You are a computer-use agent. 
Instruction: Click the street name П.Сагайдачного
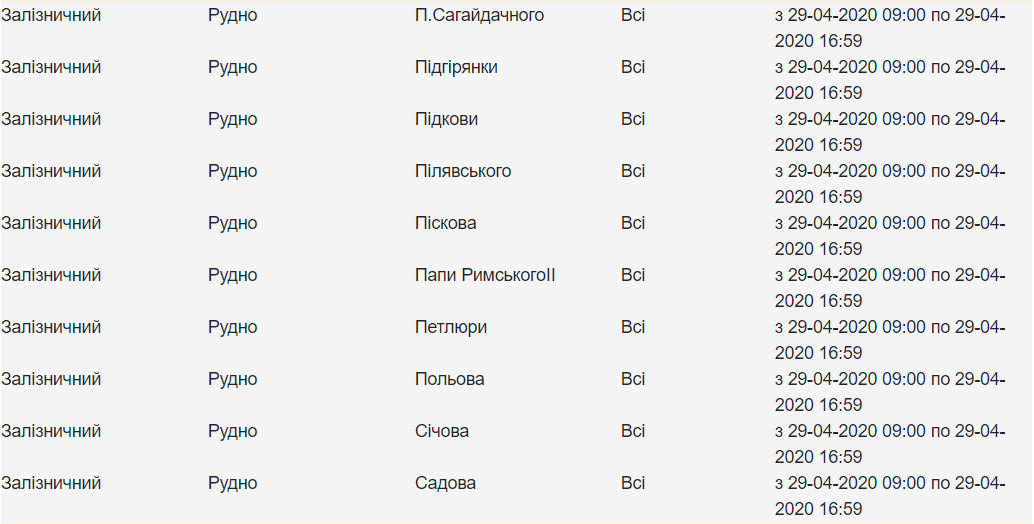point(479,16)
